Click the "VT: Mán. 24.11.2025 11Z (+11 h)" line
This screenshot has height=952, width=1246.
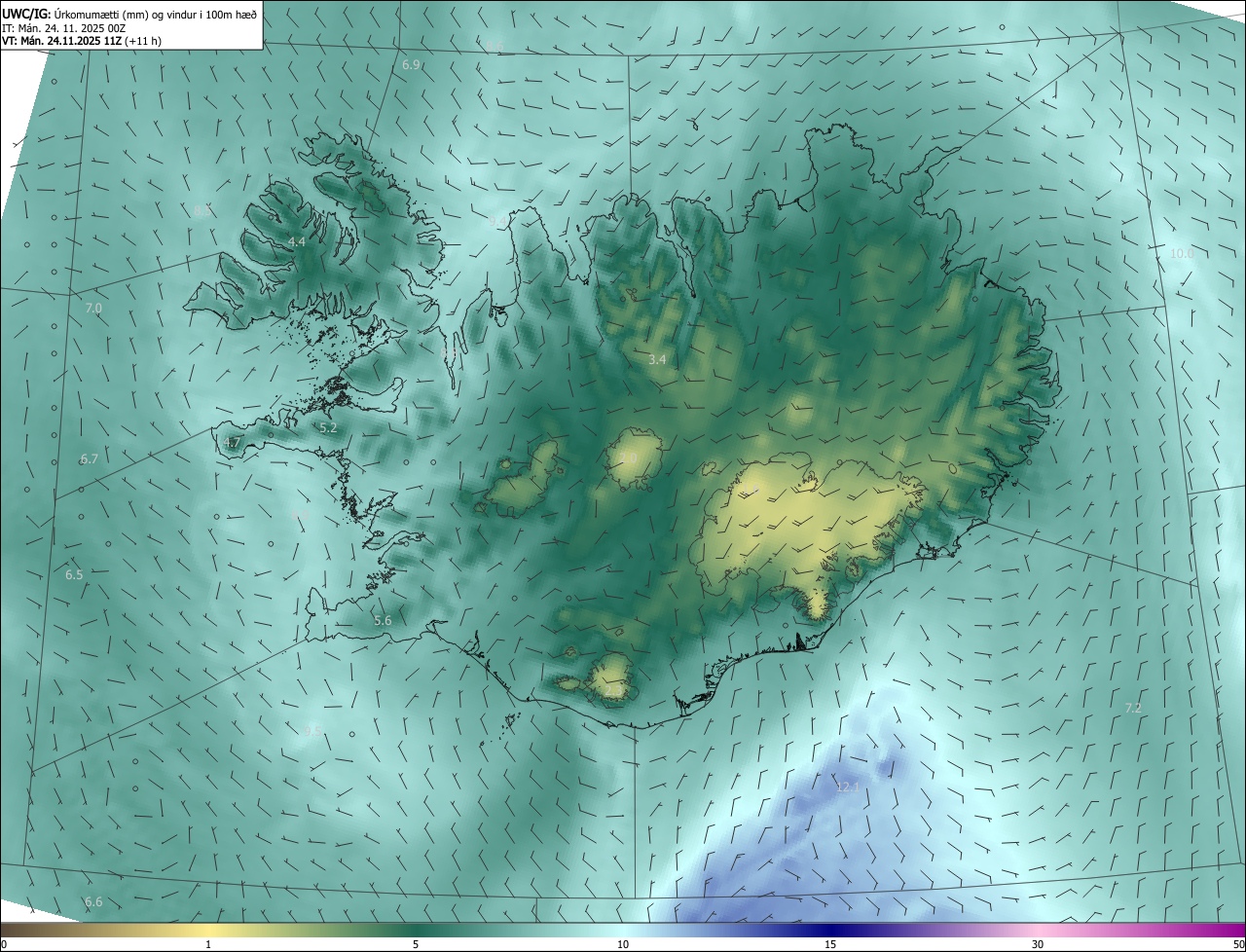click(x=82, y=42)
